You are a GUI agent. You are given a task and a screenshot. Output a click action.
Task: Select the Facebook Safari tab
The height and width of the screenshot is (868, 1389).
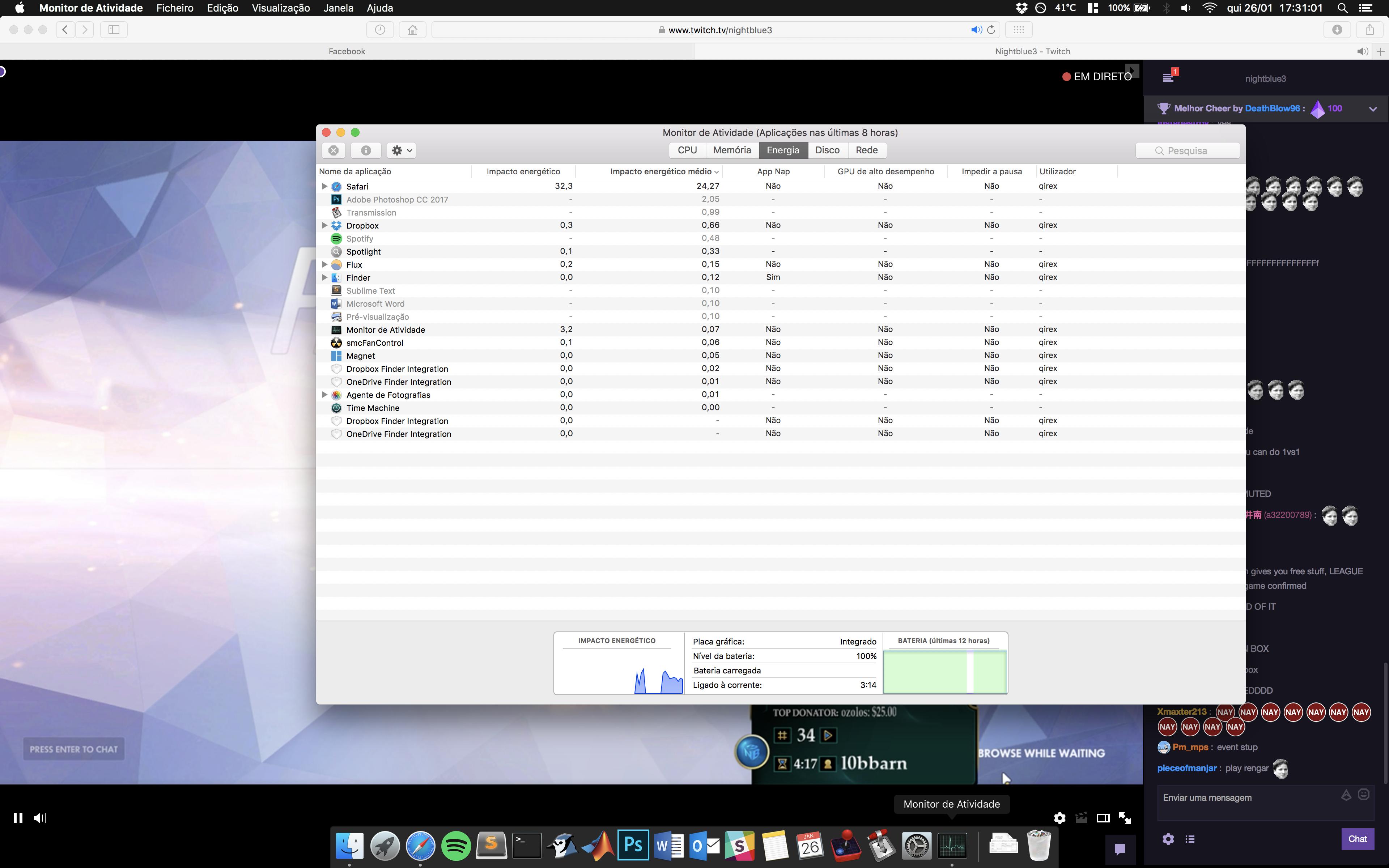pos(347,51)
